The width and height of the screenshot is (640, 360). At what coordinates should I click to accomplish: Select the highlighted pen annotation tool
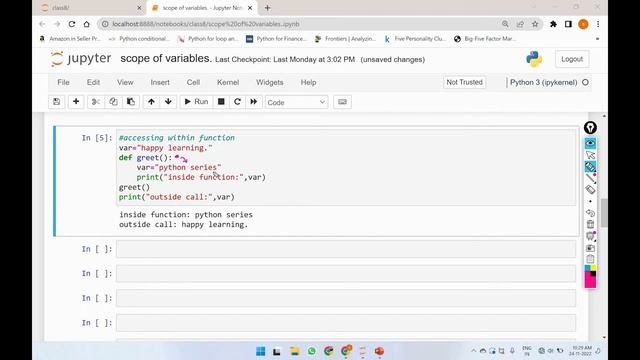point(590,167)
